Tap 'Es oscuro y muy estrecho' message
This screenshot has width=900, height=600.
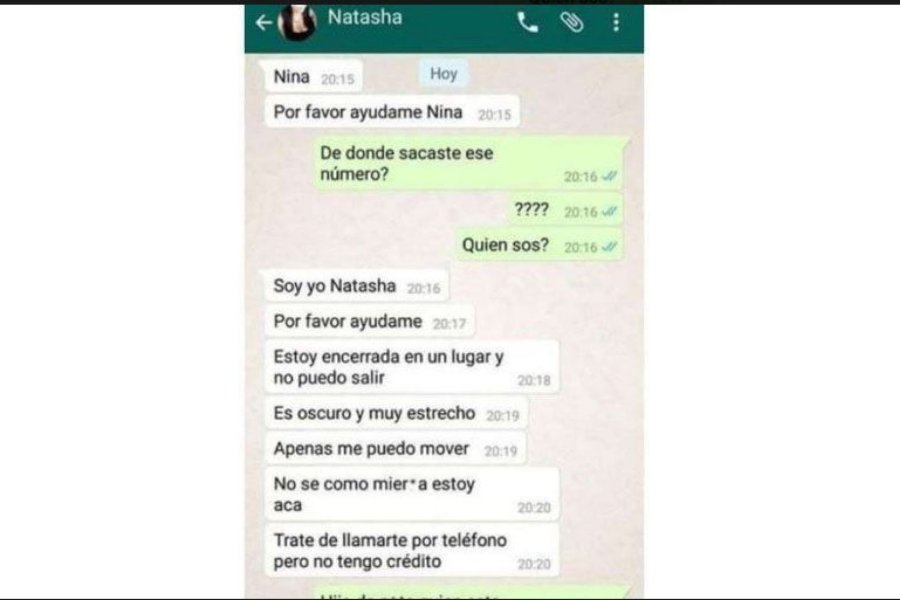click(396, 413)
